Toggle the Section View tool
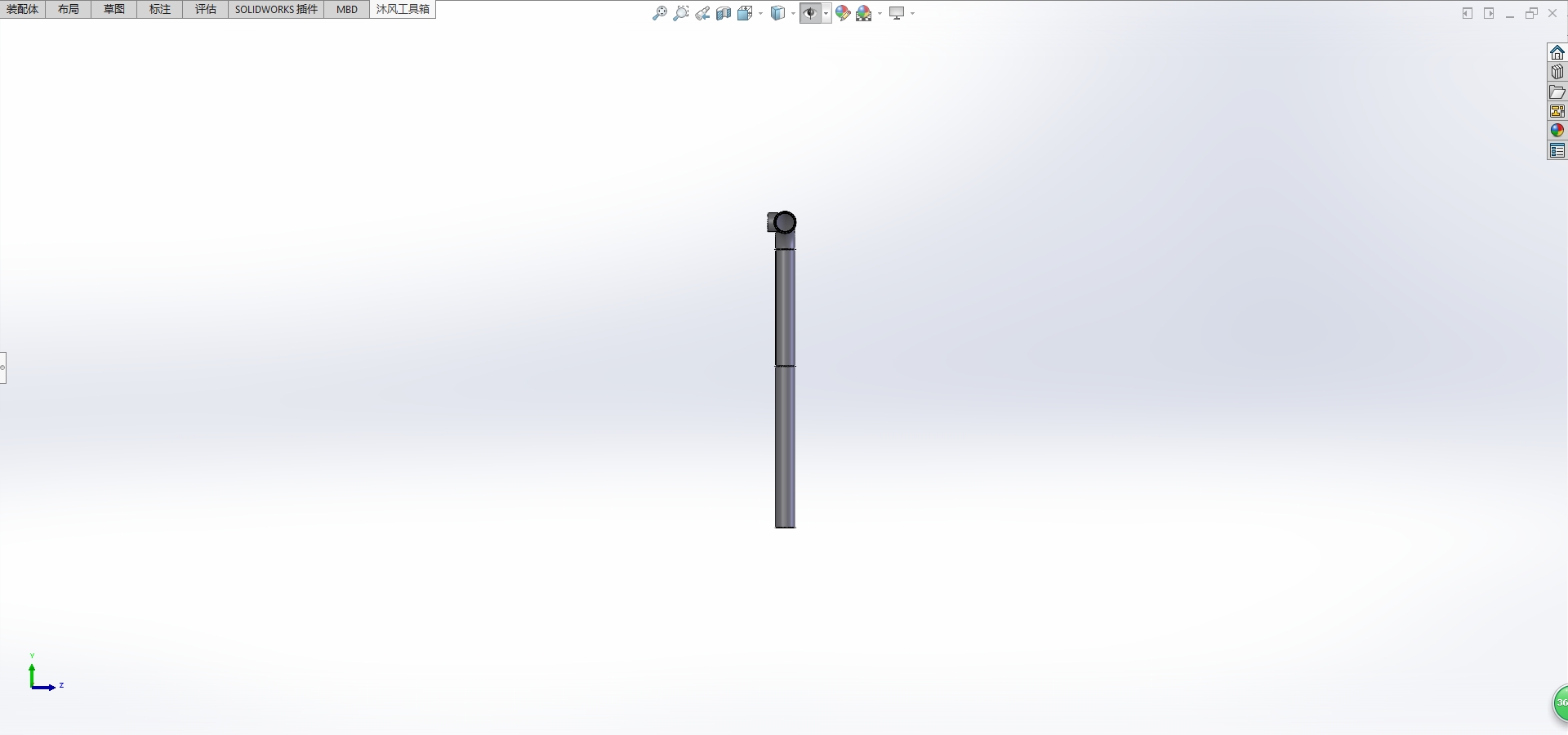1568x735 pixels. [724, 13]
